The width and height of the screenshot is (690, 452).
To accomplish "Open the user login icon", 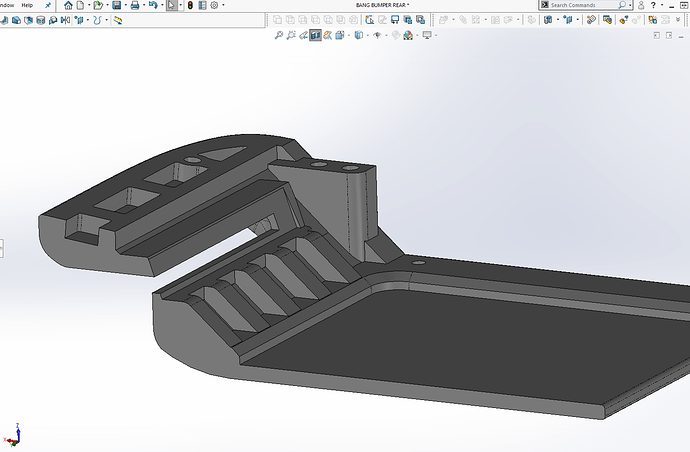I will pyautogui.click(x=641, y=5).
